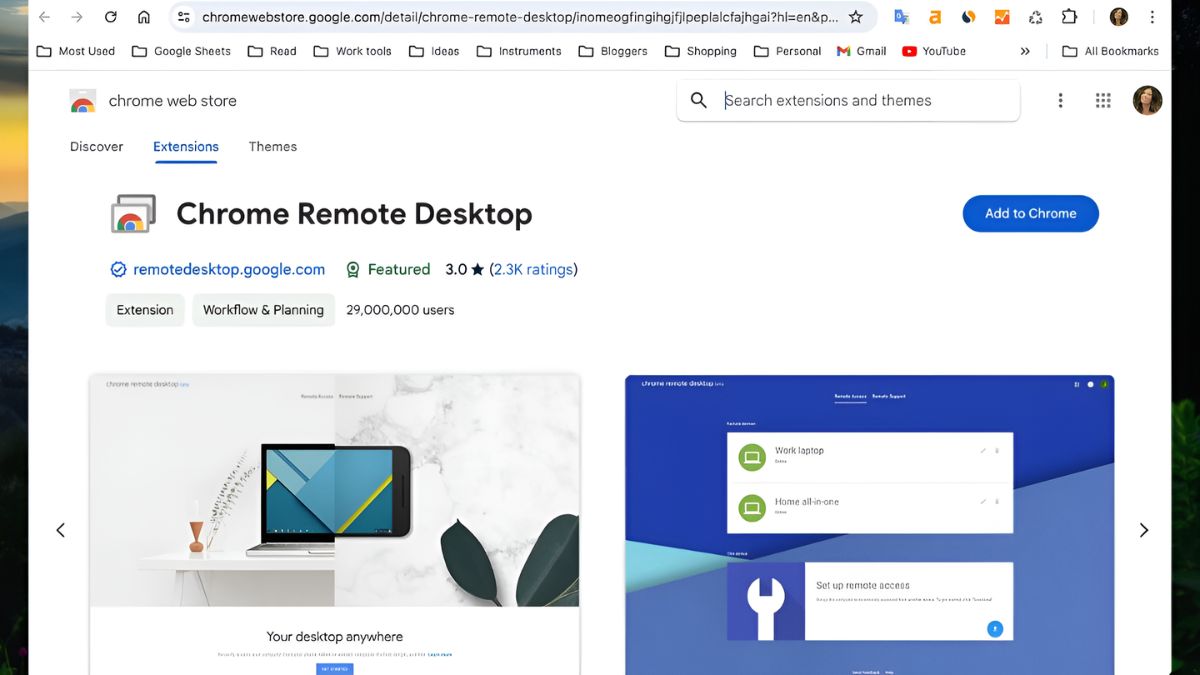Open the Personal bookmarks folder
This screenshot has height=675, width=1200.
point(787,51)
